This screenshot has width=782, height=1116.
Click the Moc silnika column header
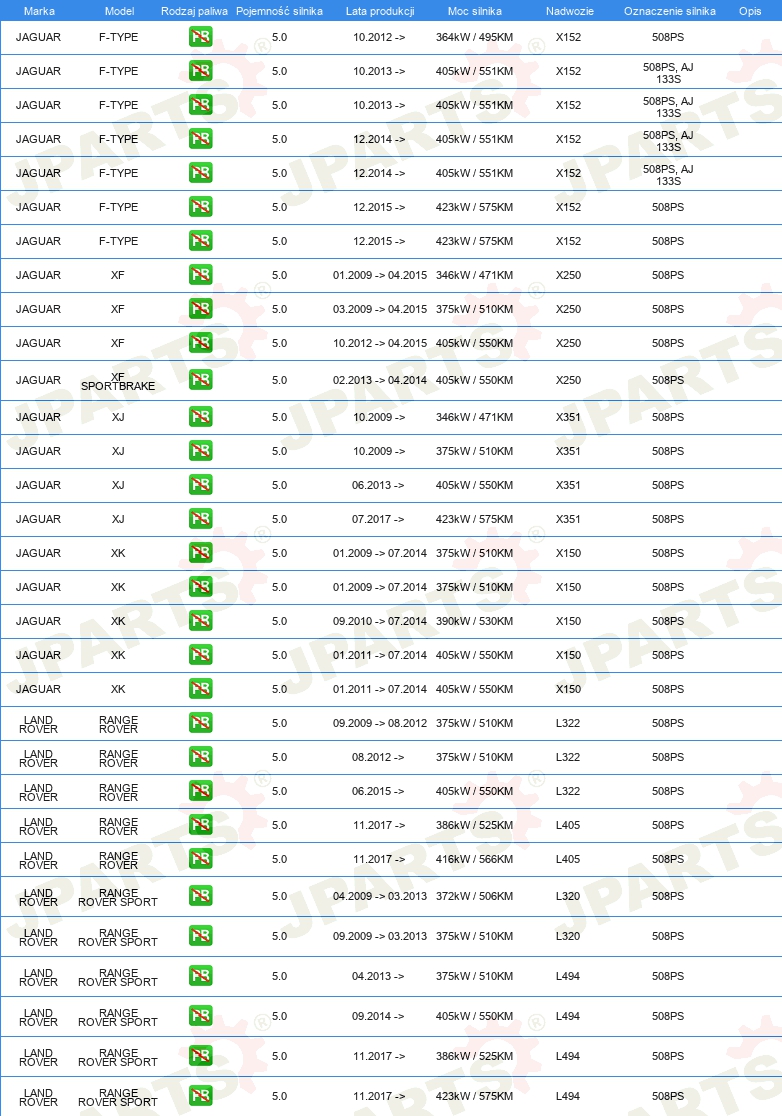point(475,11)
